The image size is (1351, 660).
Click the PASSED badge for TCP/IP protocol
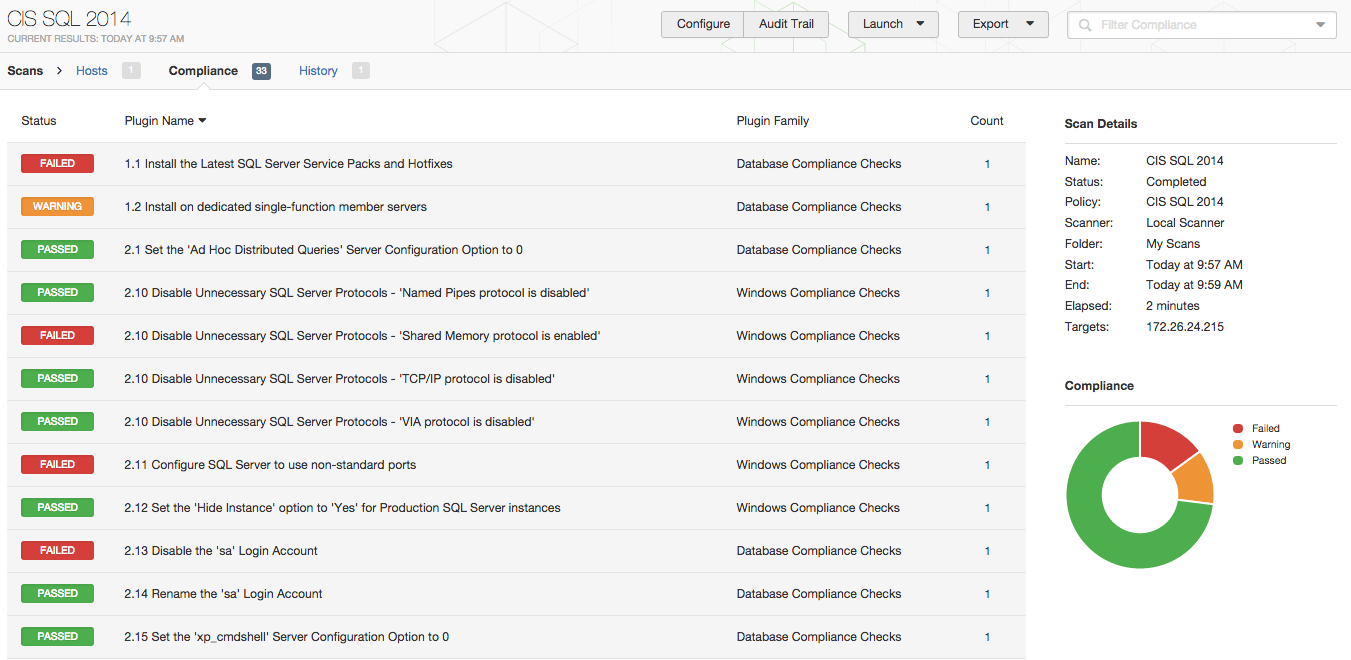coord(57,379)
